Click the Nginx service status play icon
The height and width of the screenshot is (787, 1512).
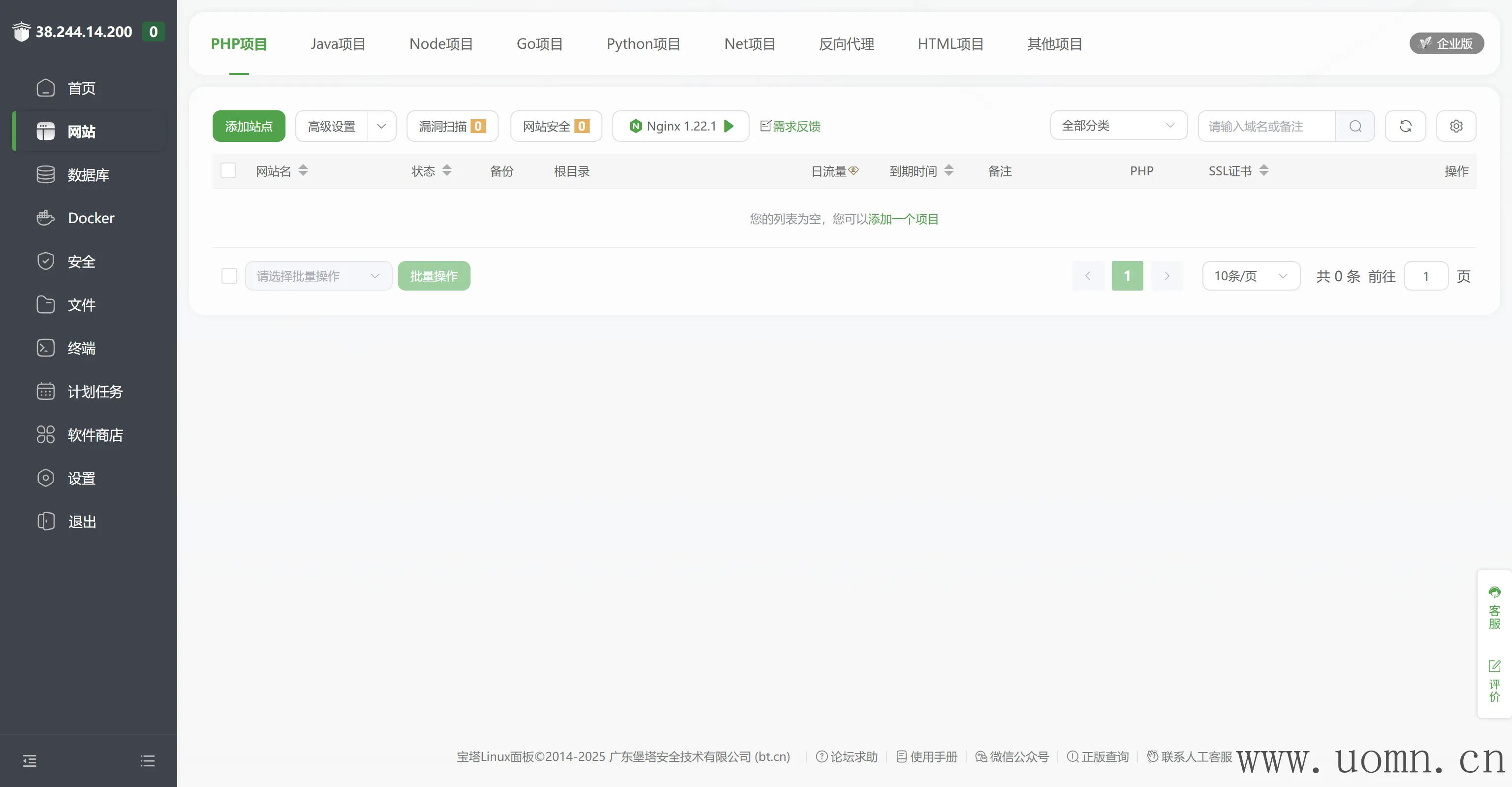[x=729, y=126]
